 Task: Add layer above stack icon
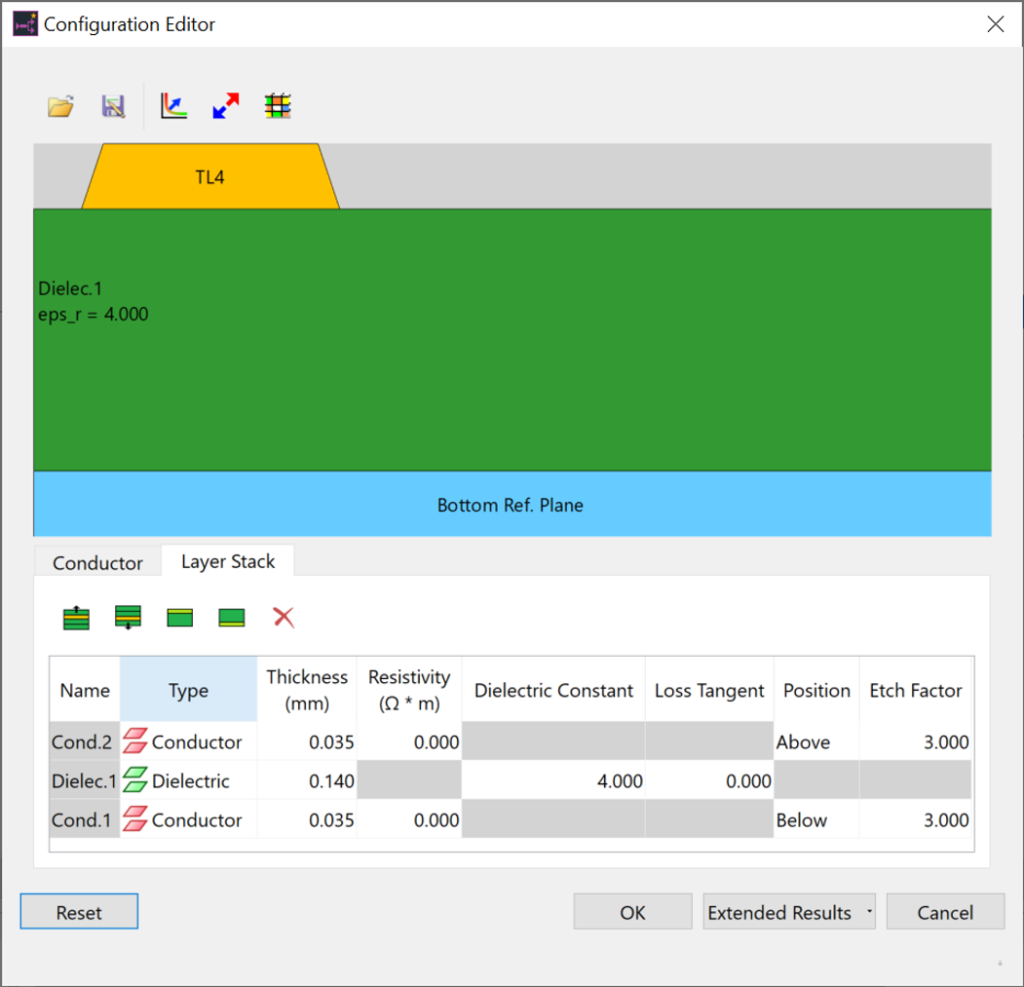coord(76,617)
